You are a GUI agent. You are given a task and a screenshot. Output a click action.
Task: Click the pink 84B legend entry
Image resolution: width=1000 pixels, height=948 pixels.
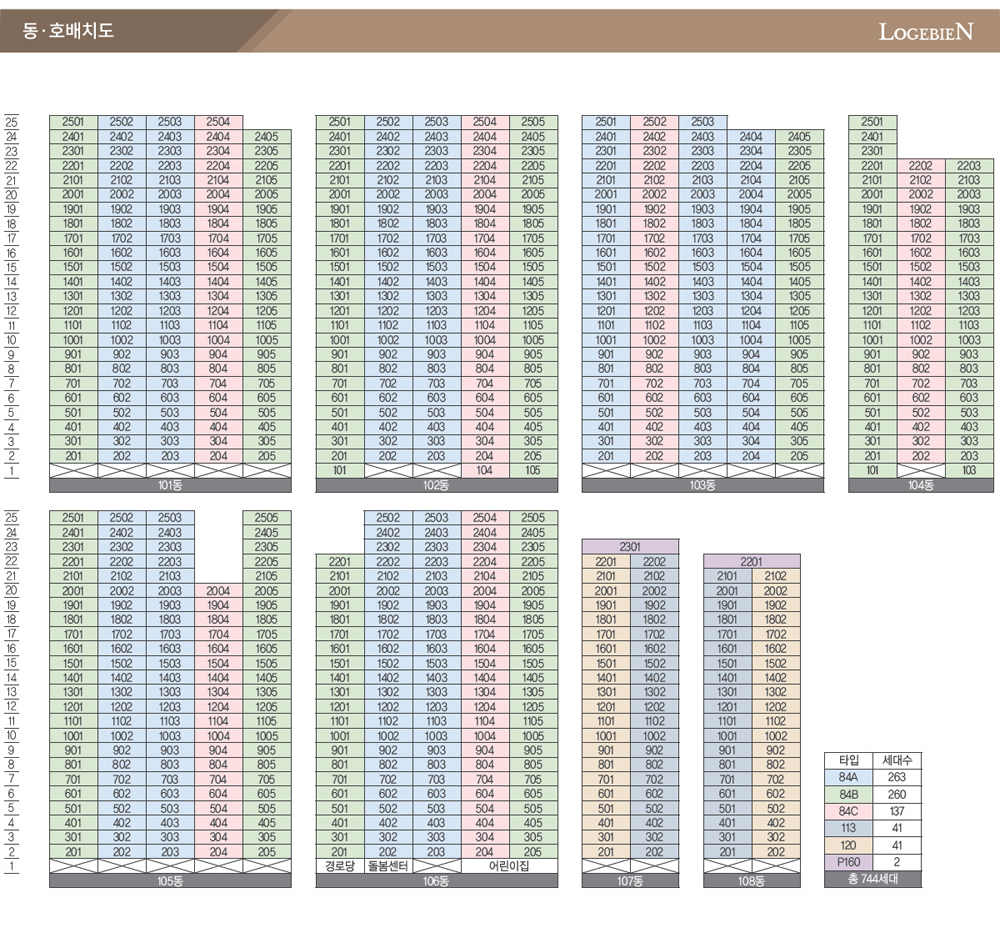click(x=848, y=793)
